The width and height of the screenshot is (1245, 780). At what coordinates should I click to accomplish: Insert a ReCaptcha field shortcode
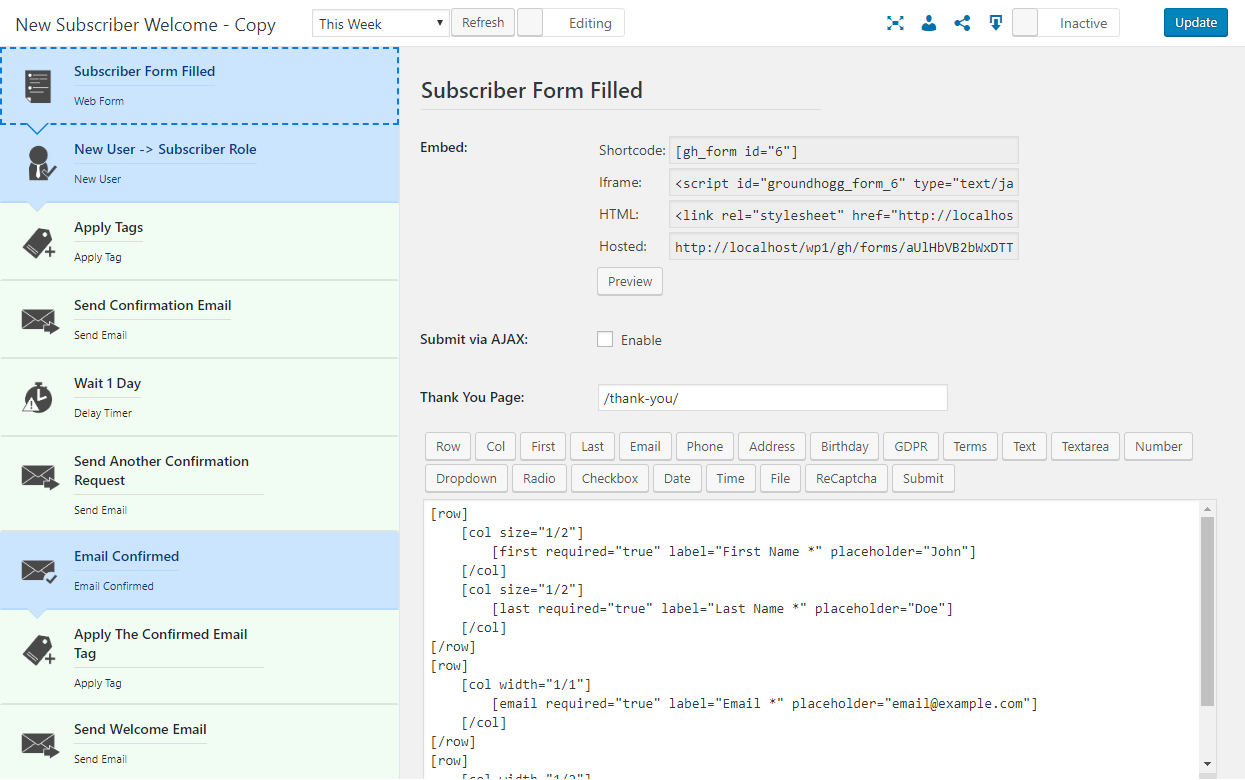845,478
